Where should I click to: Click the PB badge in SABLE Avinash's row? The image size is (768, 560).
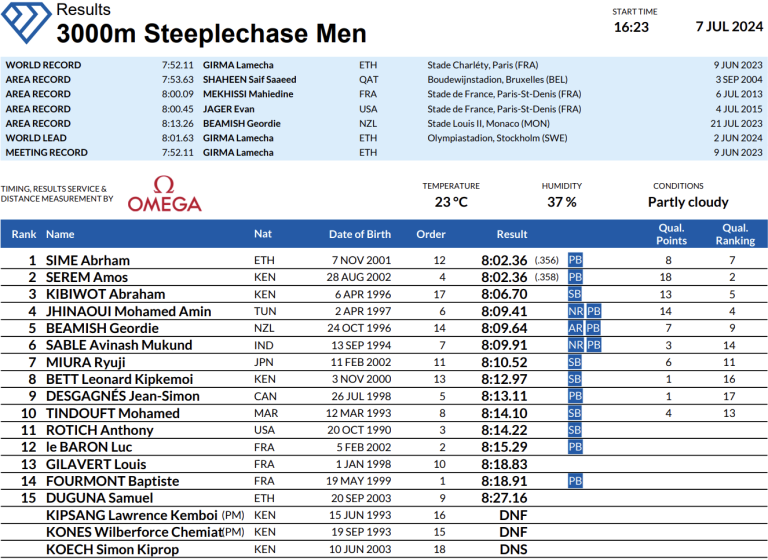click(593, 345)
